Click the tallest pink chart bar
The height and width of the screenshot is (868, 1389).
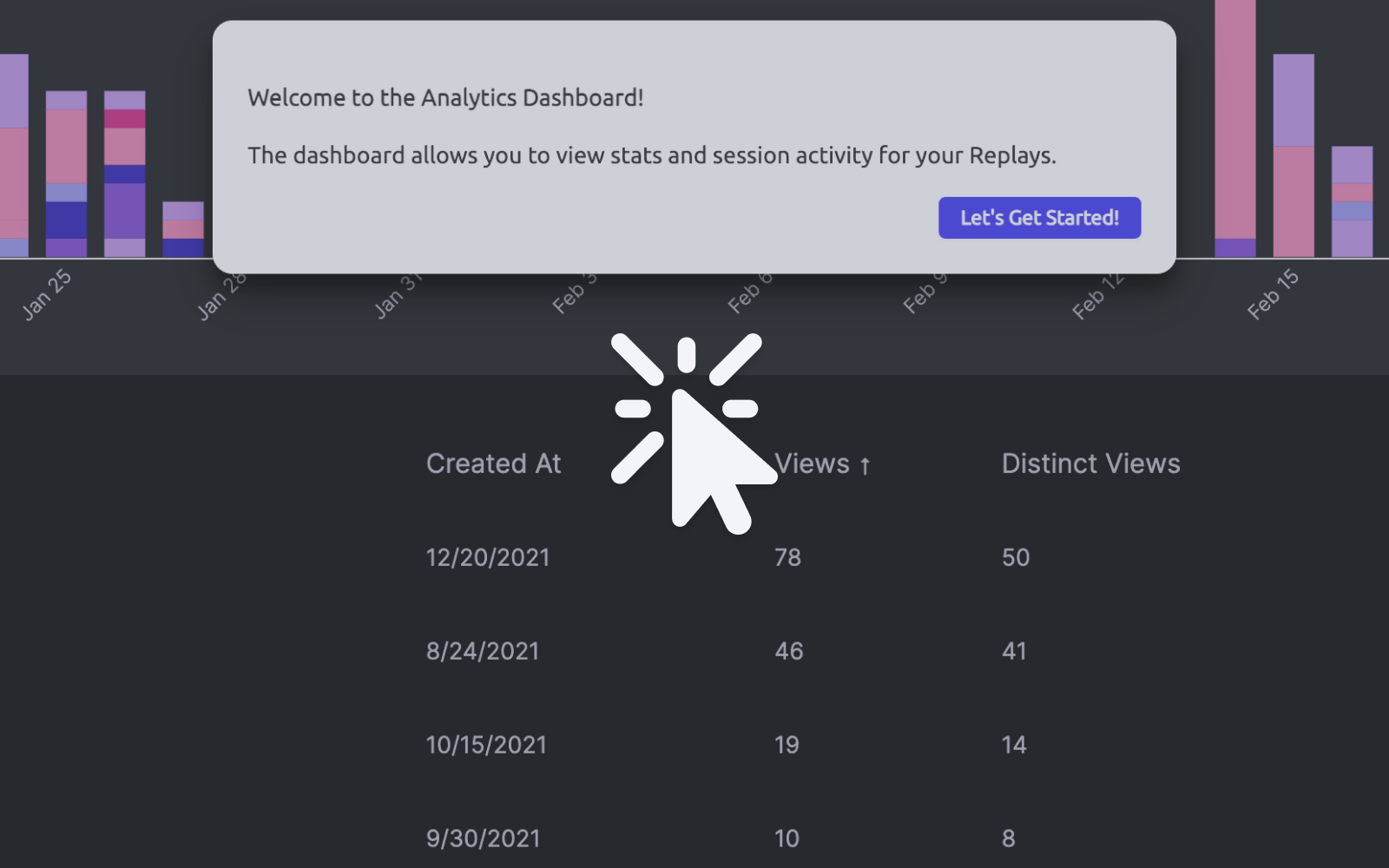[1234, 122]
